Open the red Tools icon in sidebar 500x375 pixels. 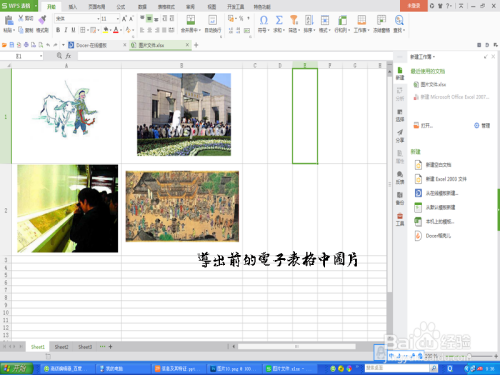(x=400, y=216)
